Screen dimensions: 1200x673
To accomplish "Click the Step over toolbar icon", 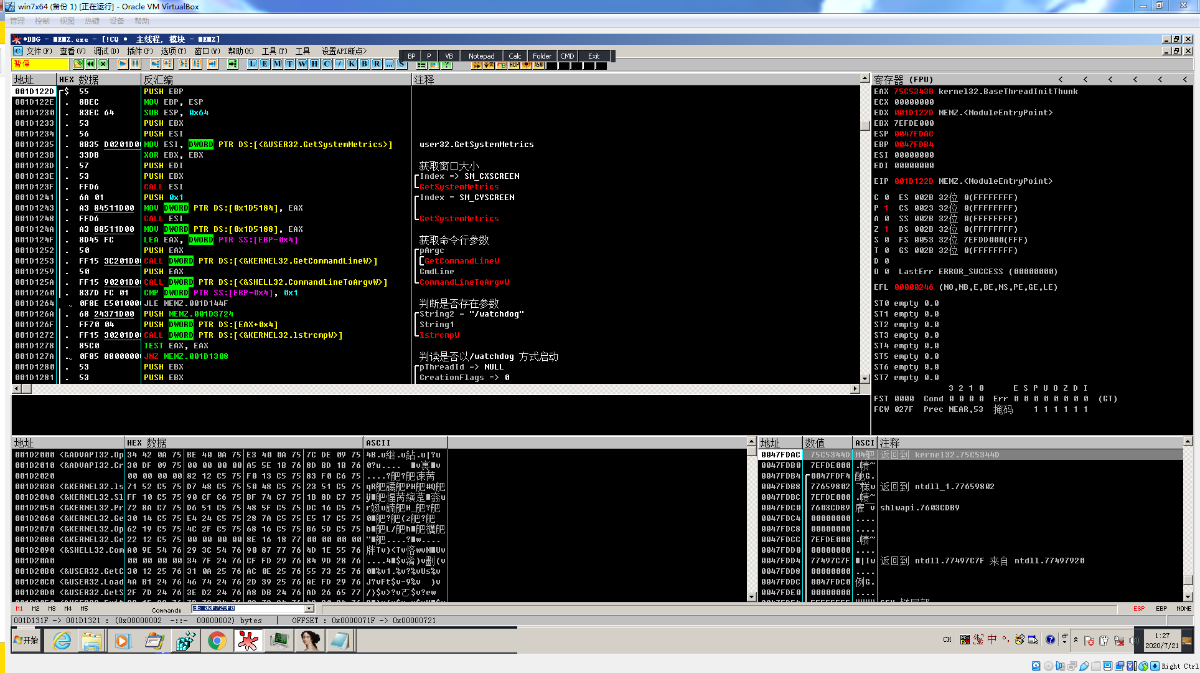I will point(167,64).
